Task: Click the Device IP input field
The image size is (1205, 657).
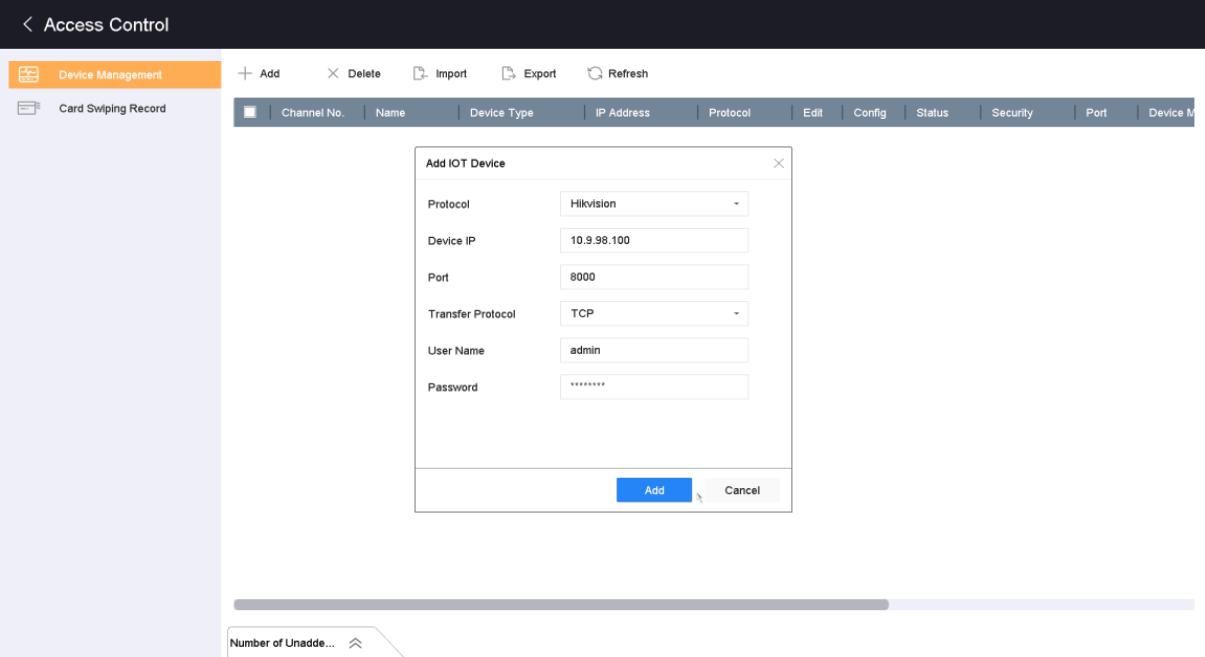Action: click(653, 241)
